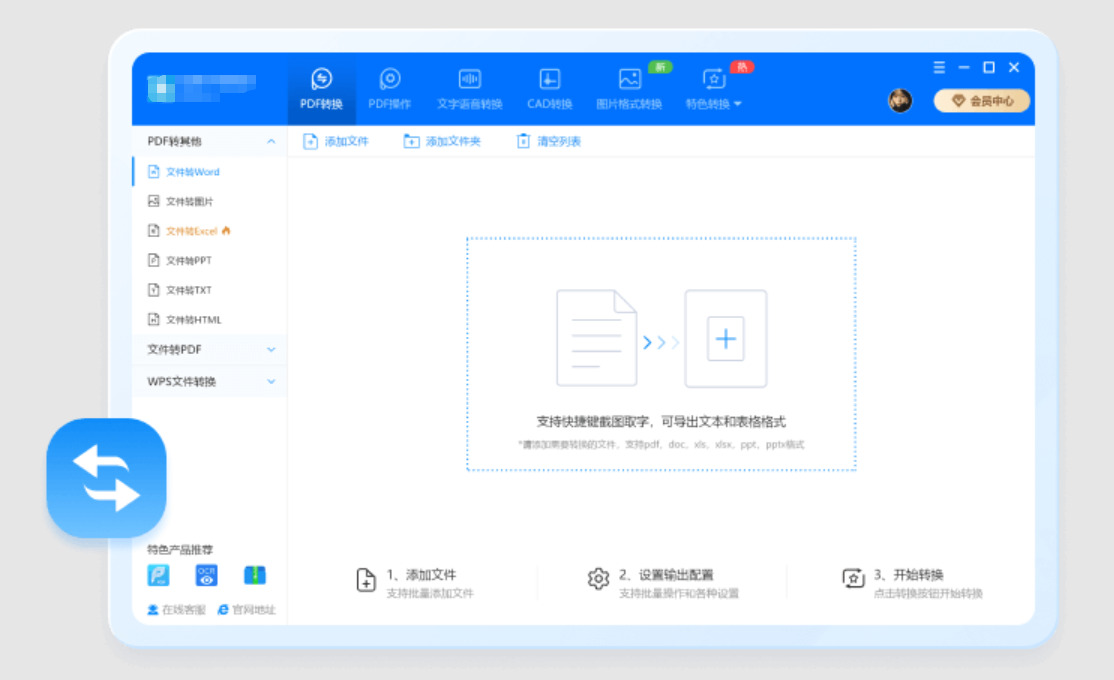Click the plus box to add file

coord(725,339)
